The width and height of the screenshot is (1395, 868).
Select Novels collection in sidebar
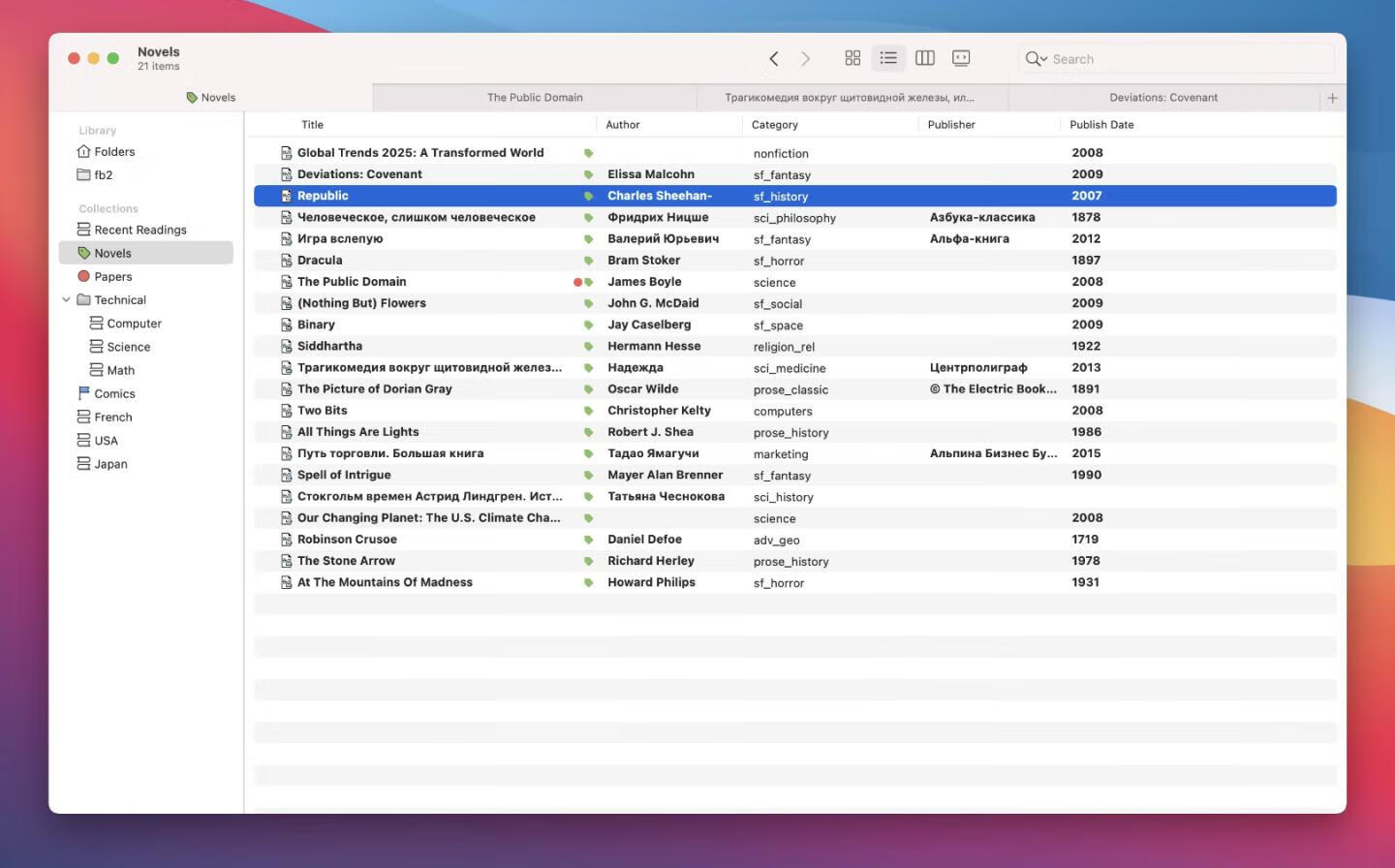(145, 253)
